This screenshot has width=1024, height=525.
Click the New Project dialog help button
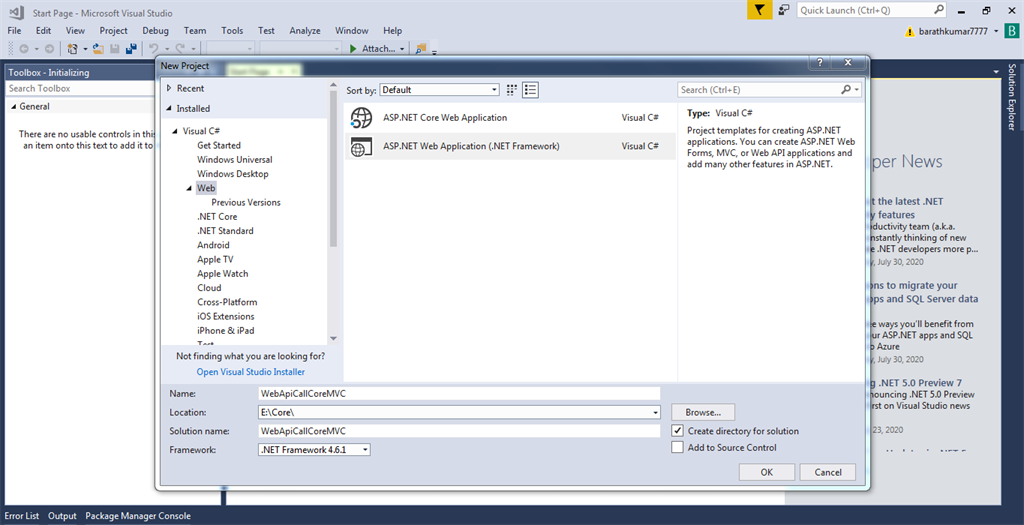pos(820,63)
